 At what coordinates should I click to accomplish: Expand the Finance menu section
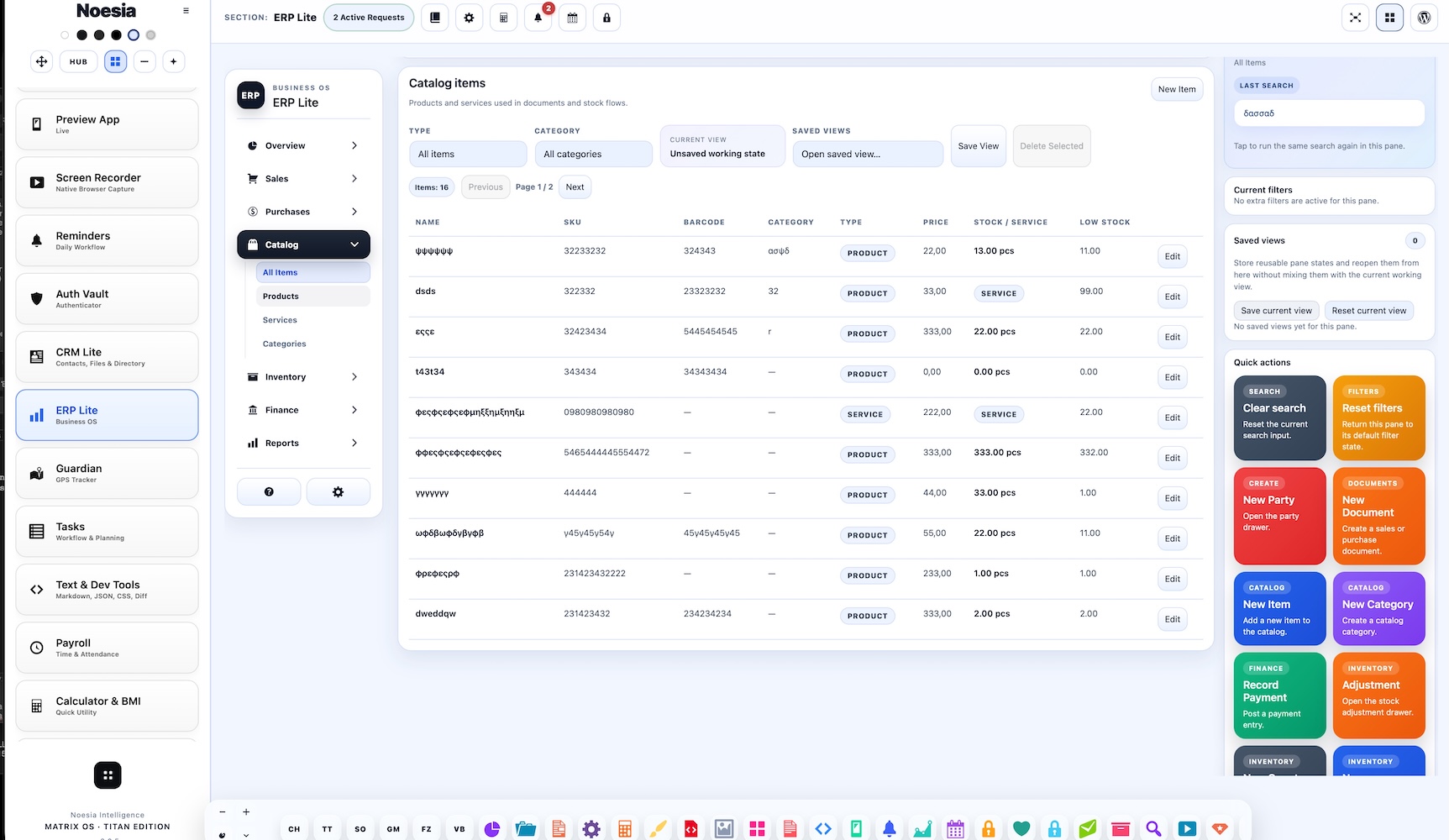(303, 410)
